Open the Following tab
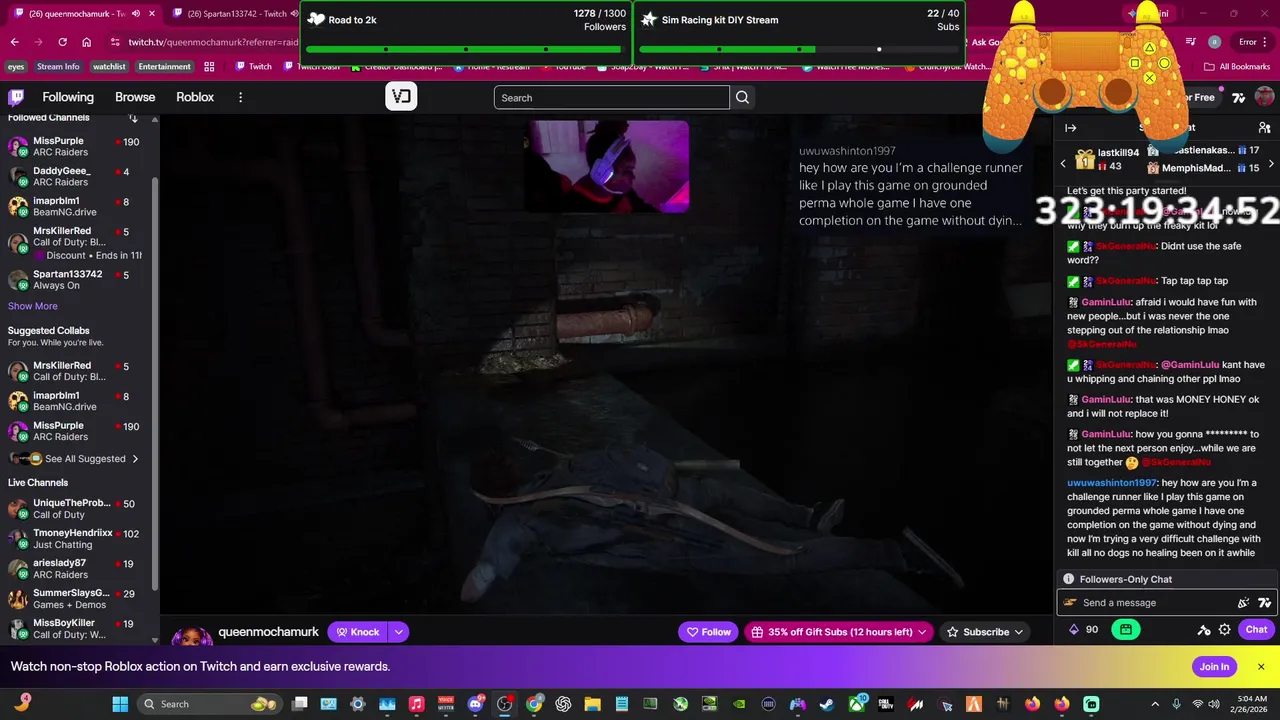The image size is (1280, 720). coord(68,97)
